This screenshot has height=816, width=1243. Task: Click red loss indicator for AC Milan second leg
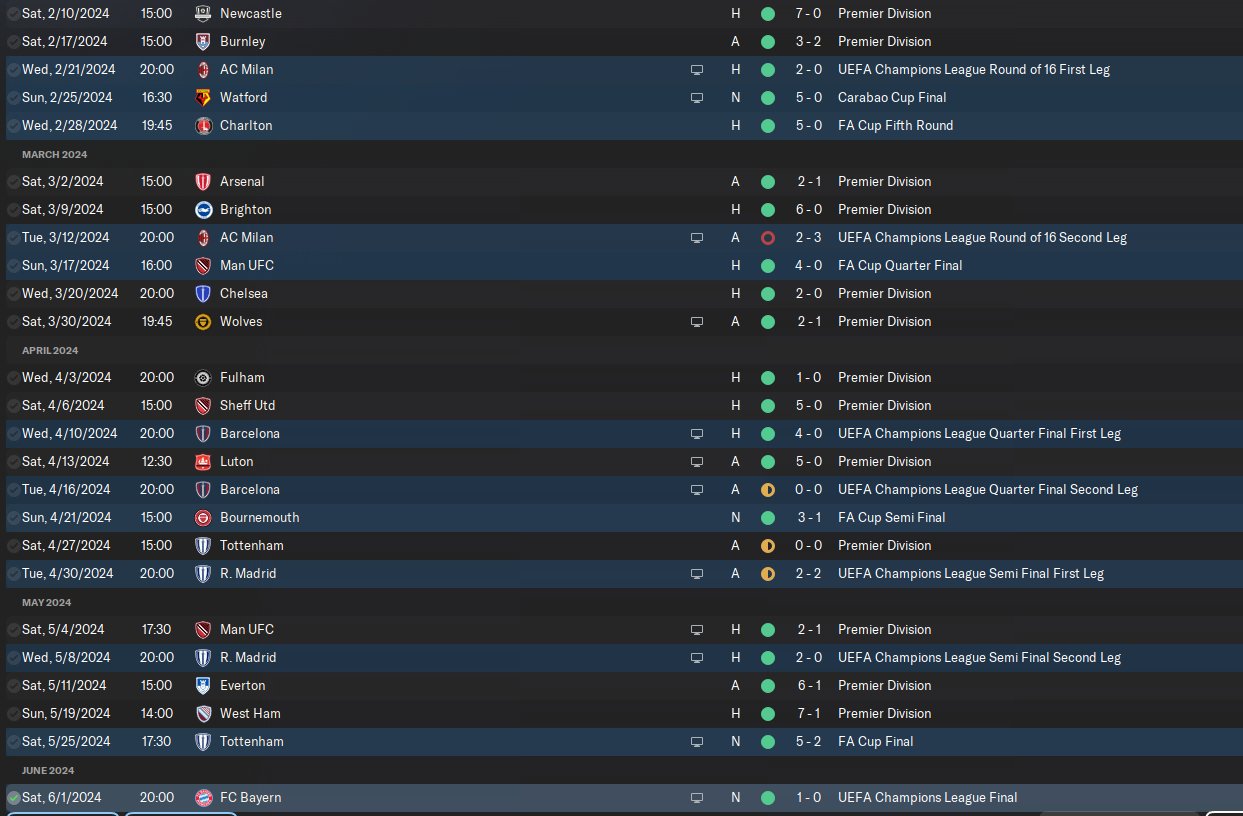[768, 238]
